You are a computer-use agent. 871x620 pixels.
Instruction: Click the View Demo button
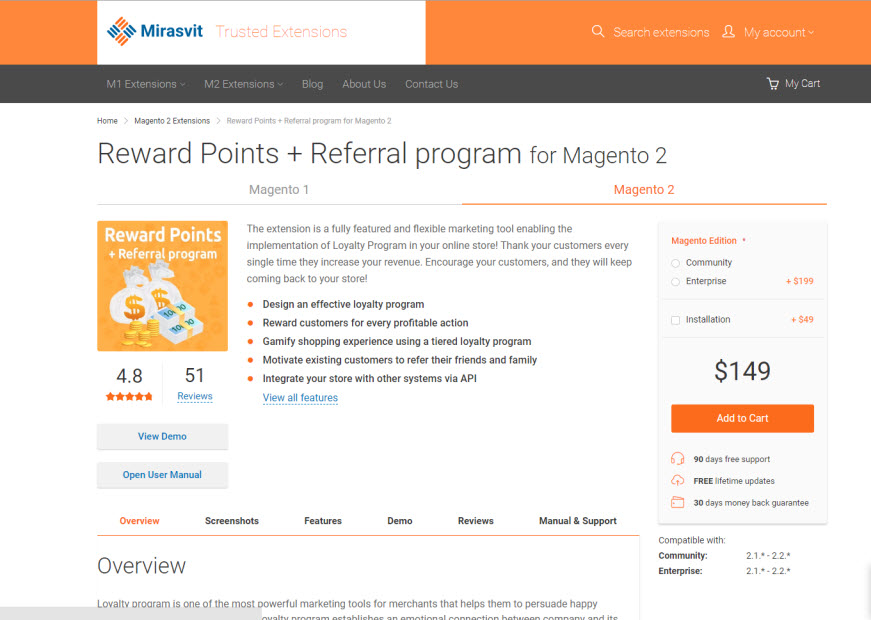(162, 436)
